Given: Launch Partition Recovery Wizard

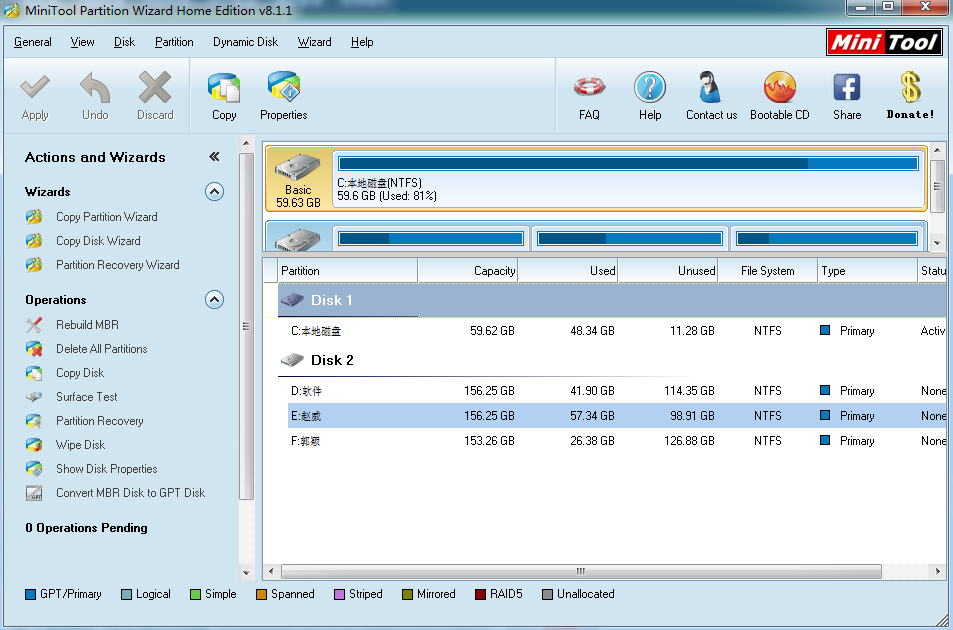Looking at the screenshot, I should (117, 265).
